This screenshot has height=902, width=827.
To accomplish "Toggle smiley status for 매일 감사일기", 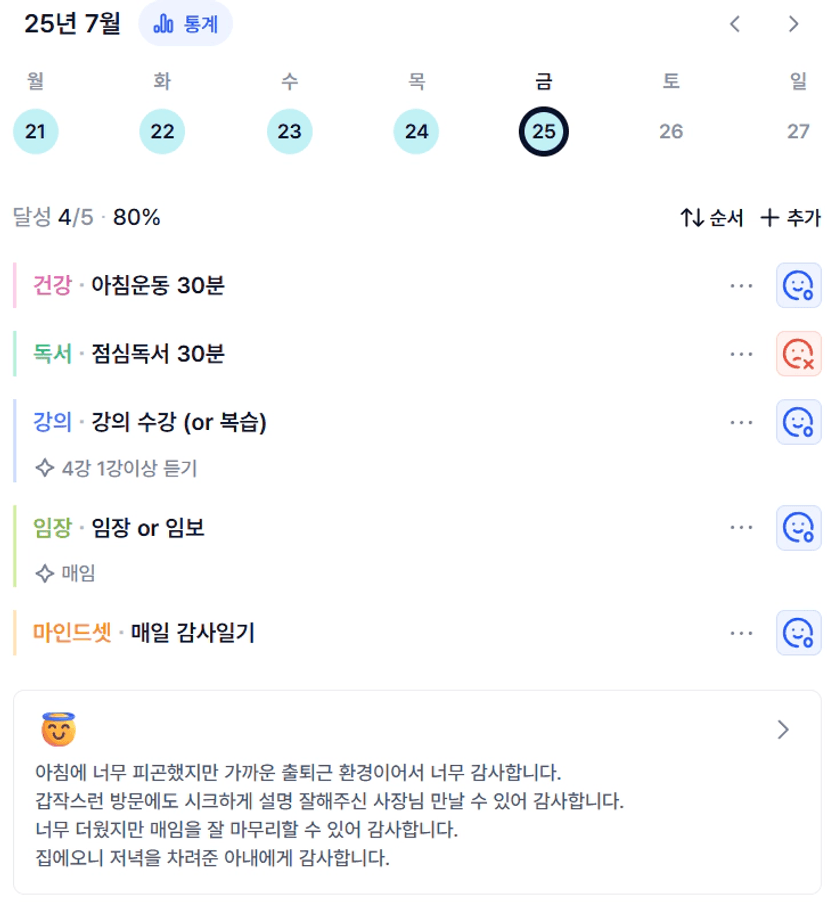I will click(x=798, y=633).
